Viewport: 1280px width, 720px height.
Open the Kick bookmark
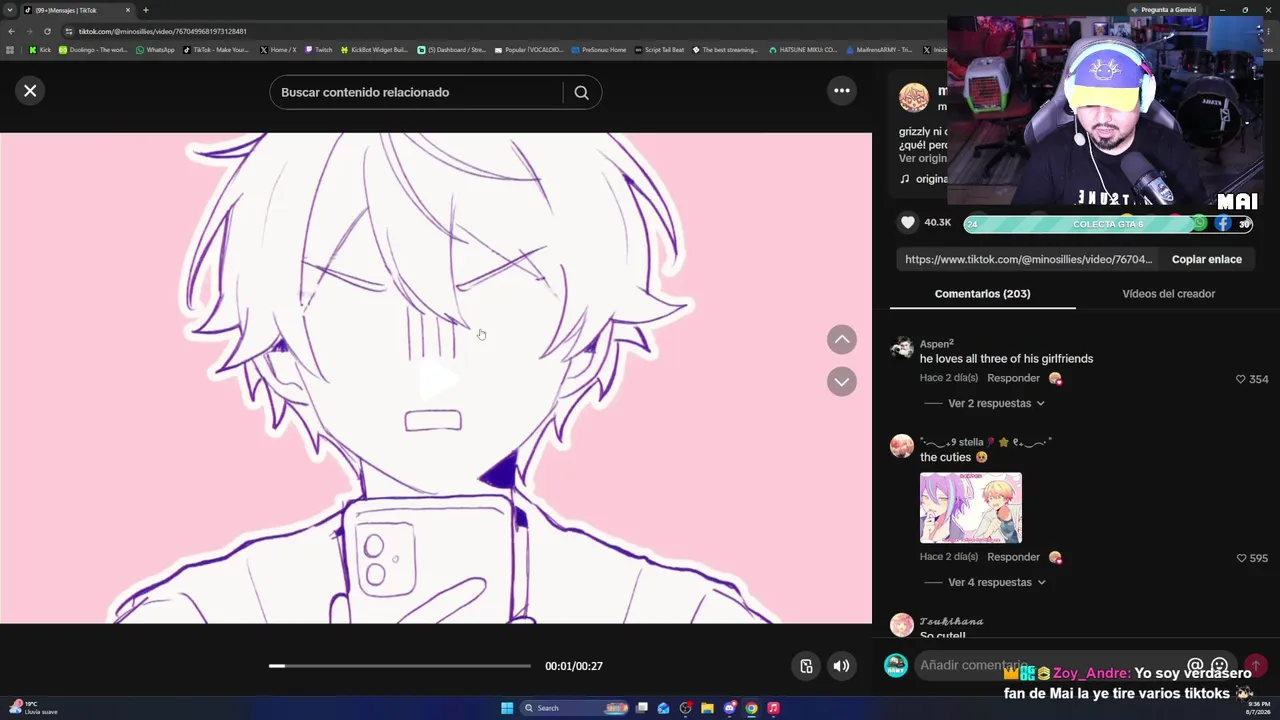pyautogui.click(x=40, y=50)
